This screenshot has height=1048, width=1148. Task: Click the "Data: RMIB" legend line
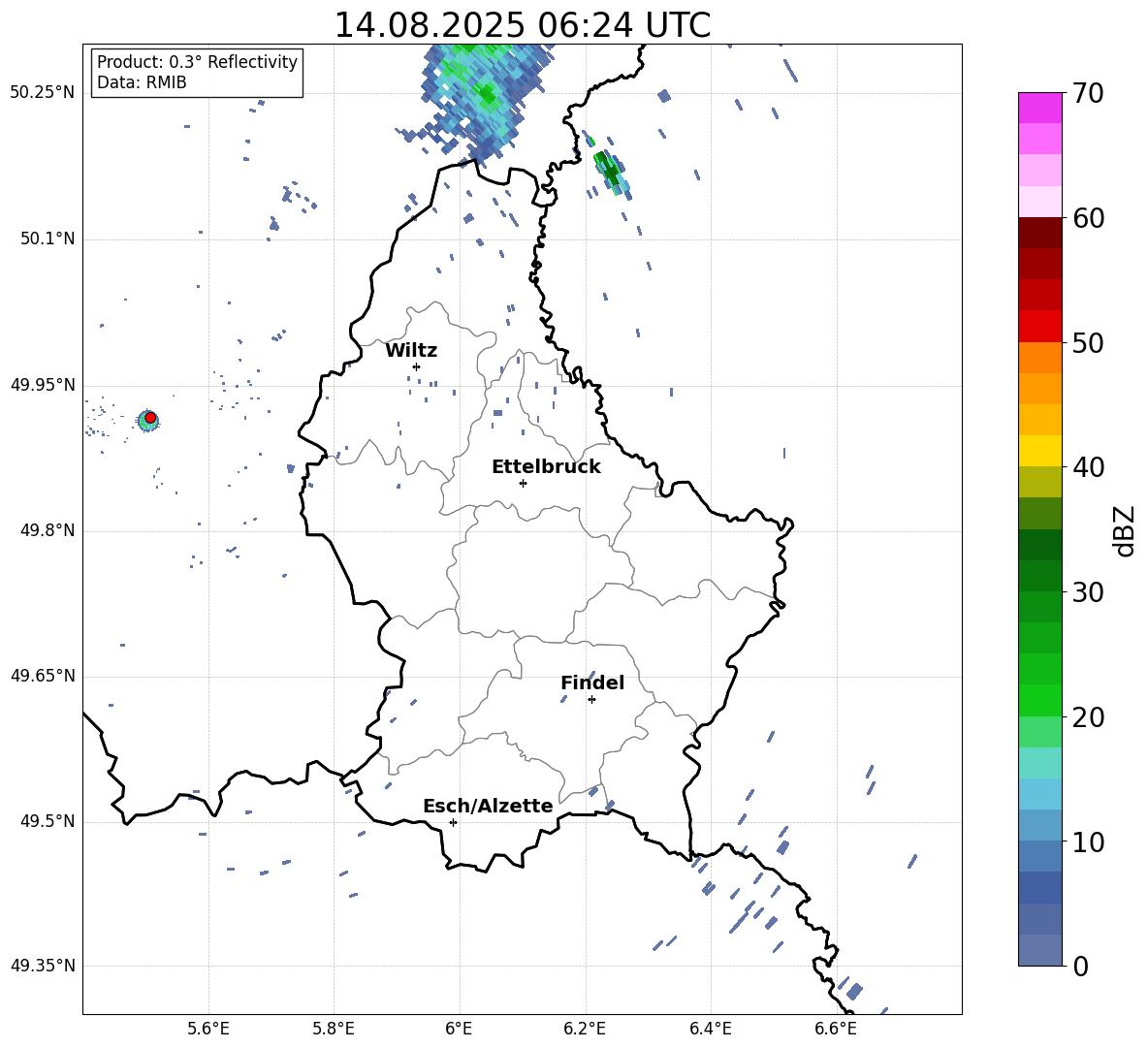tap(142, 82)
